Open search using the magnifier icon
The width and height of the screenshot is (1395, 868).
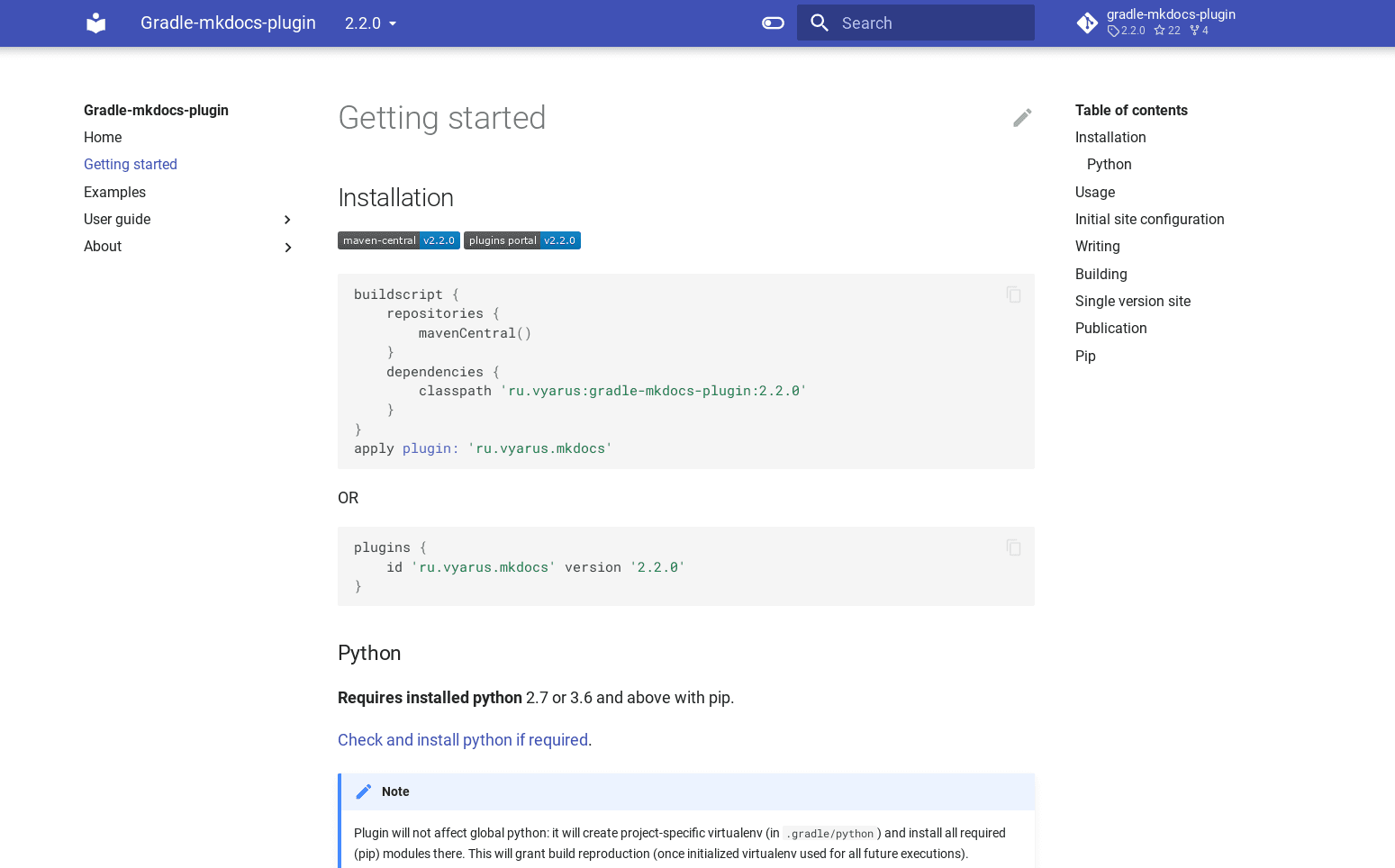point(820,23)
